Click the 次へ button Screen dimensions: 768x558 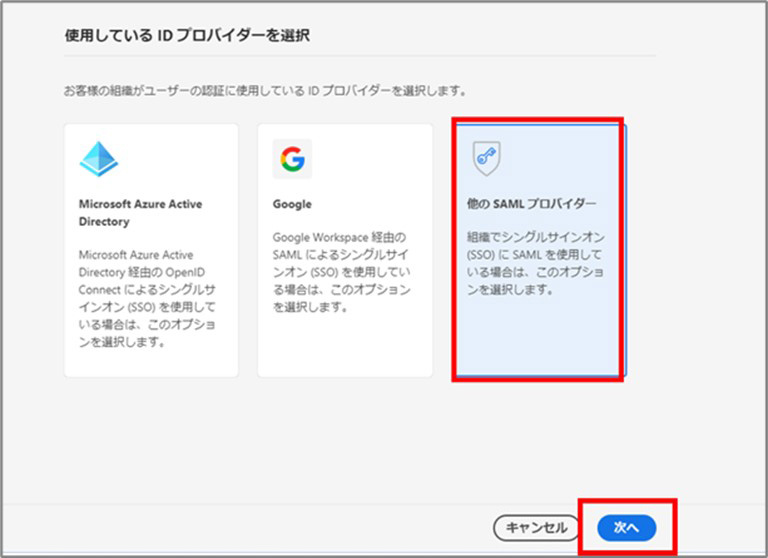click(x=626, y=528)
